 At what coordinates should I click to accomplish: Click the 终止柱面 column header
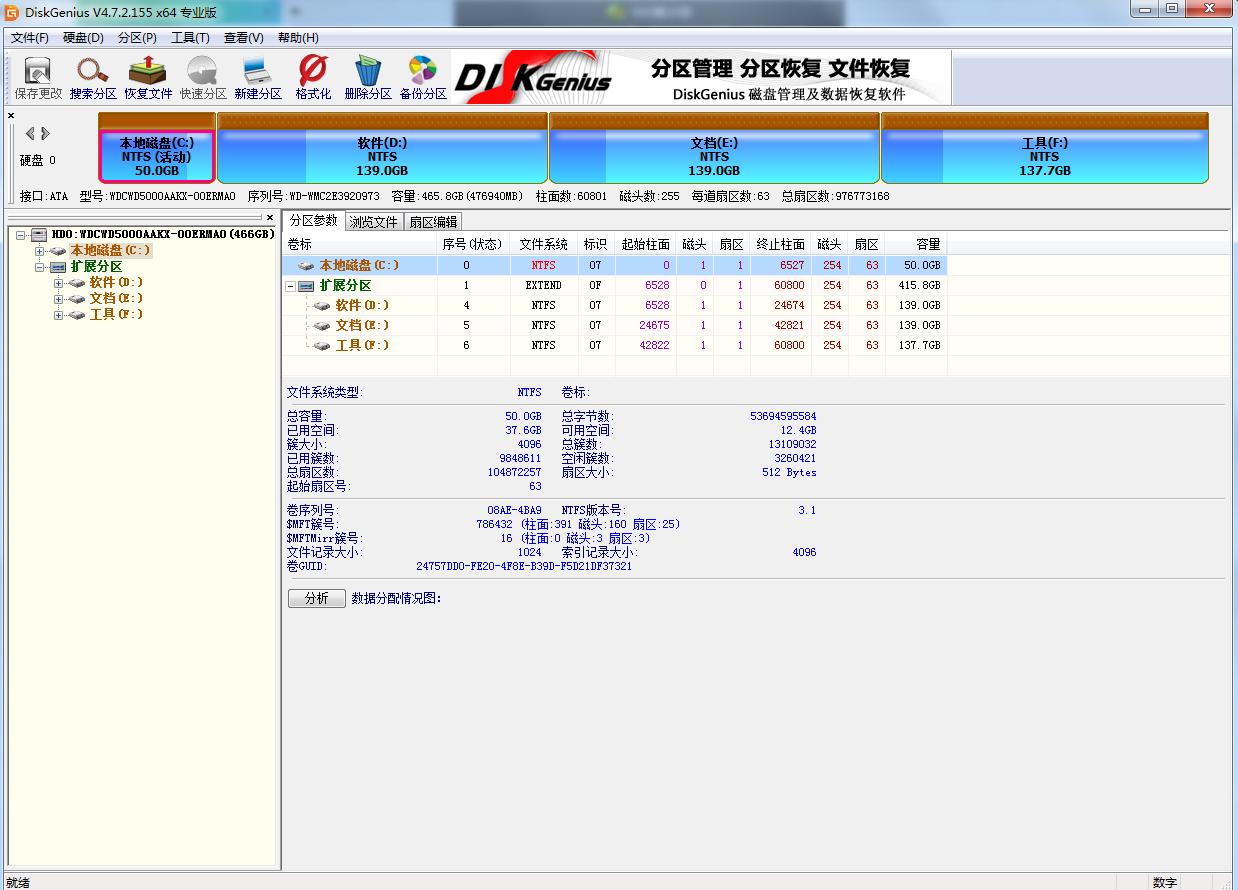tap(780, 244)
